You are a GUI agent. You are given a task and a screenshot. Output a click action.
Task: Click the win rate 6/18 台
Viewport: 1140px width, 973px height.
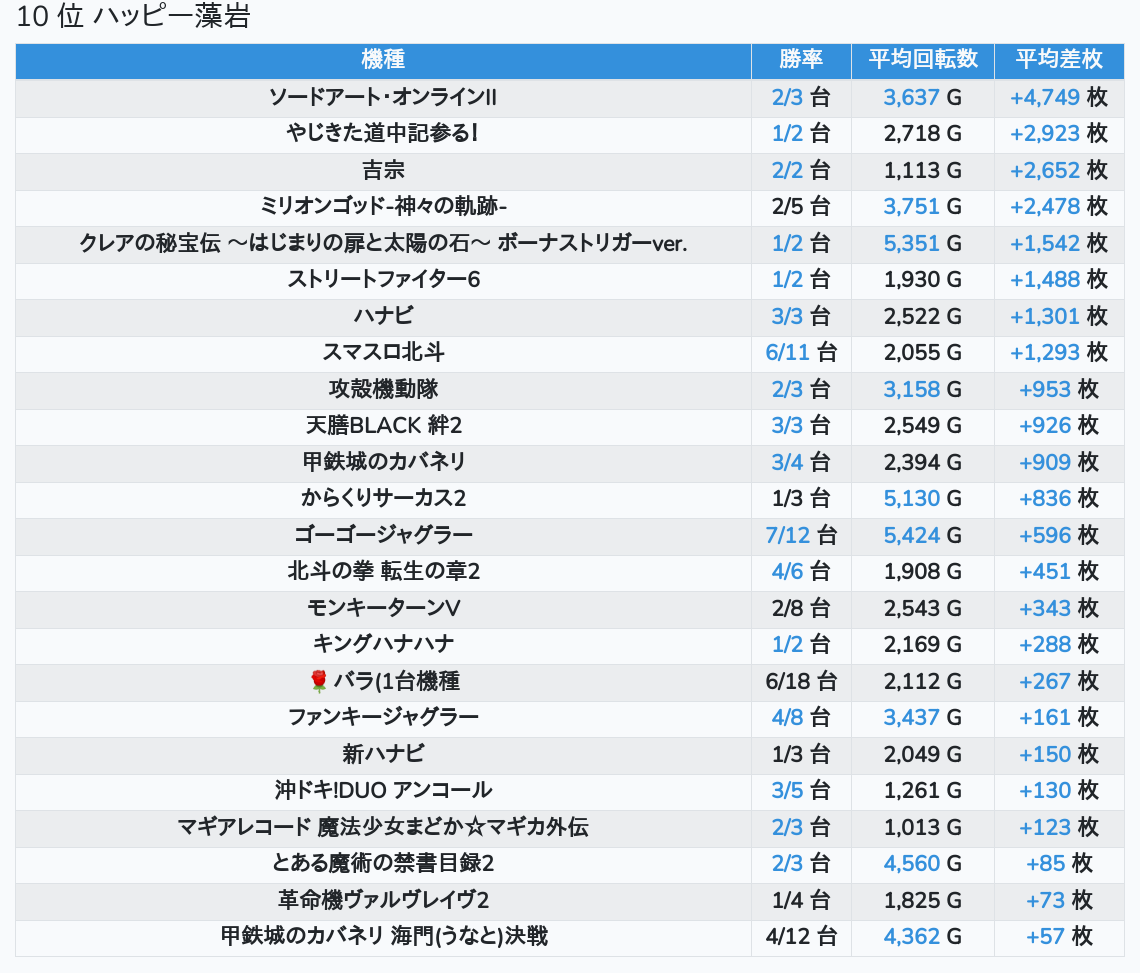tap(801, 681)
